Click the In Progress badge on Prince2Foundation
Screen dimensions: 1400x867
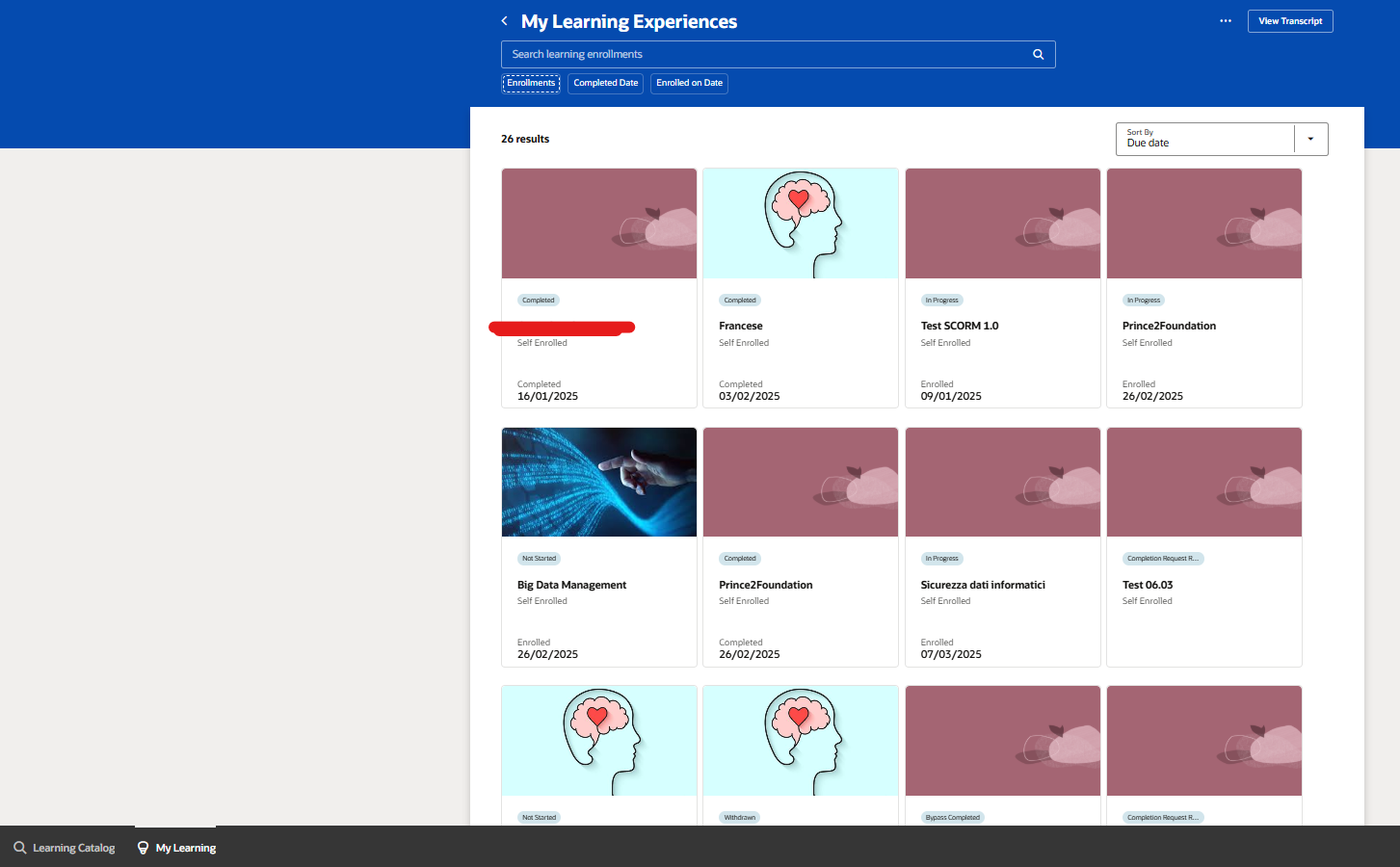click(x=1143, y=300)
